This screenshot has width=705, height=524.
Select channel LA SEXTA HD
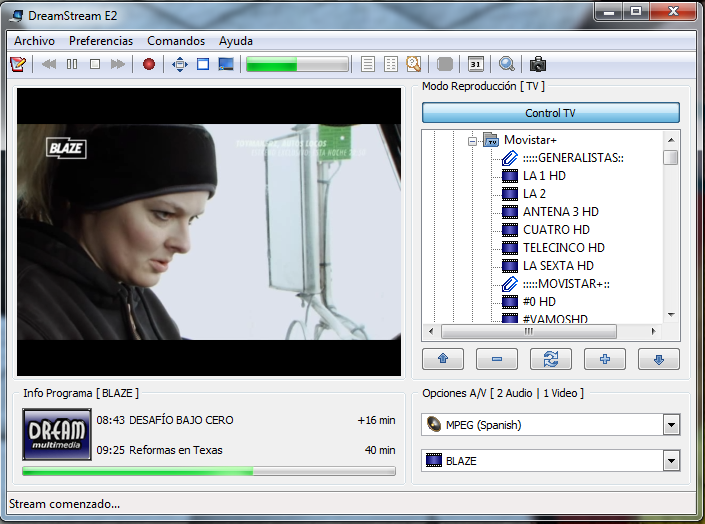(x=558, y=266)
